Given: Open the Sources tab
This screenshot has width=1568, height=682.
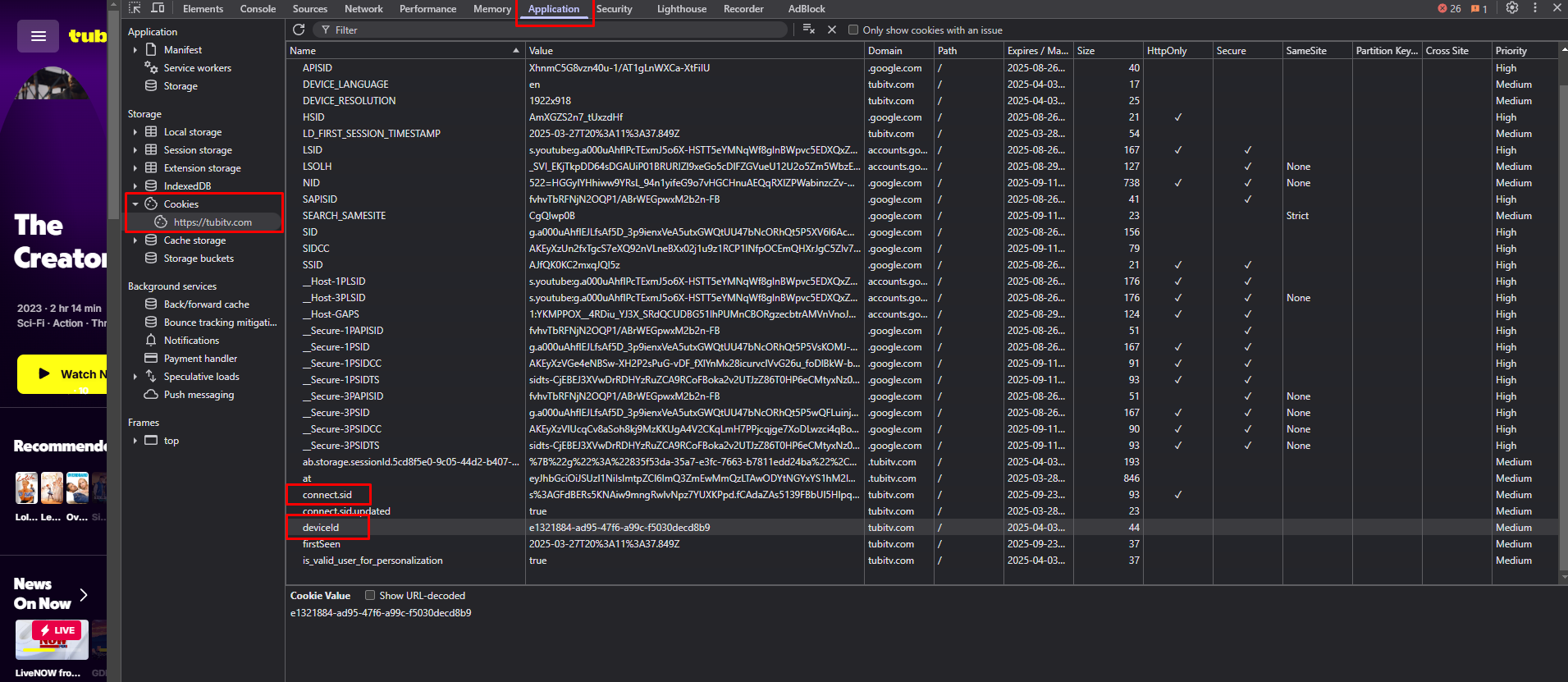Looking at the screenshot, I should click(310, 9).
